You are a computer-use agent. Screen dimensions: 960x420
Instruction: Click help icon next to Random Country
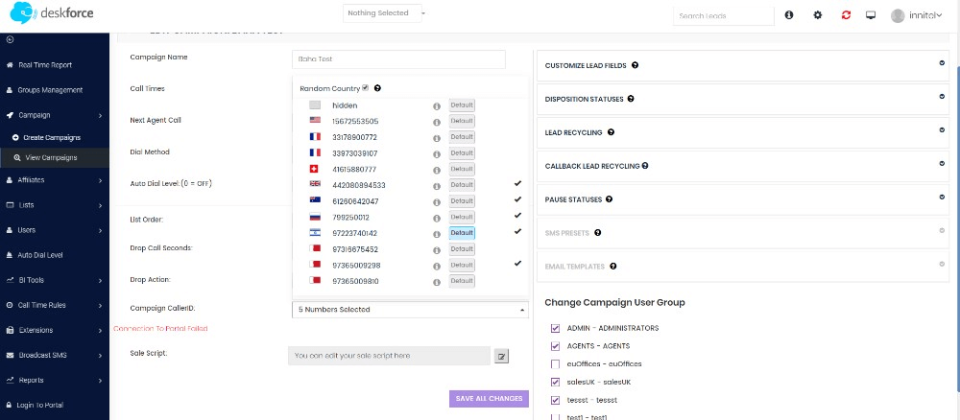click(377, 88)
